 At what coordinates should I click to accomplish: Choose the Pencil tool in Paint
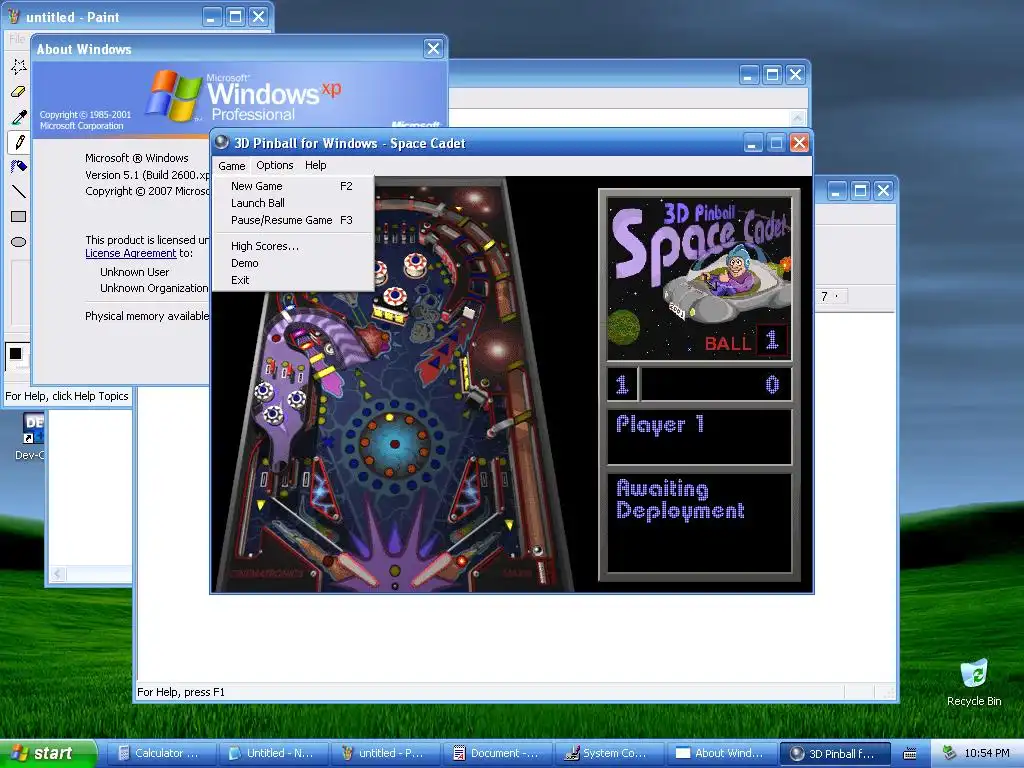click(19, 141)
